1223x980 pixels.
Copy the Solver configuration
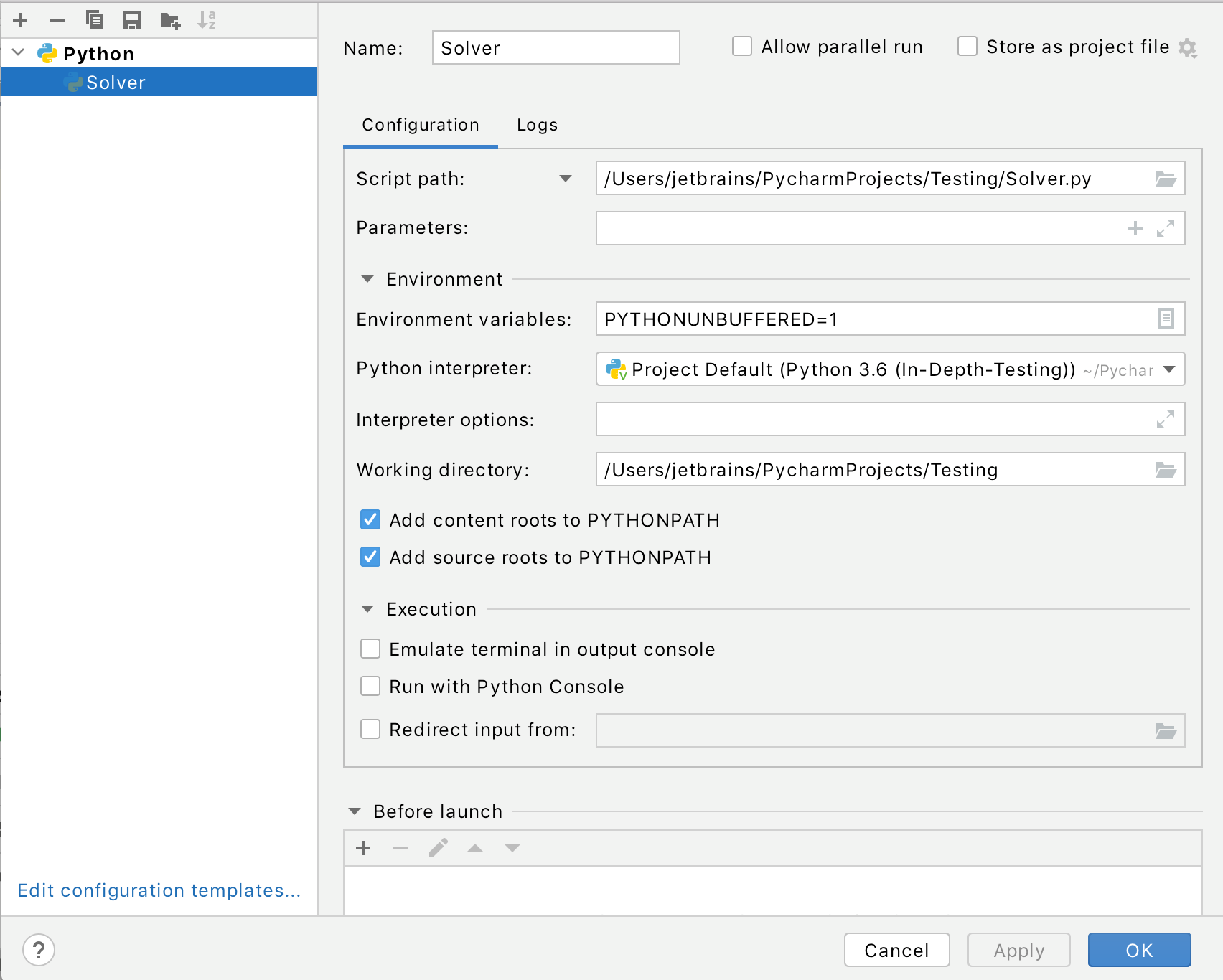pos(95,20)
